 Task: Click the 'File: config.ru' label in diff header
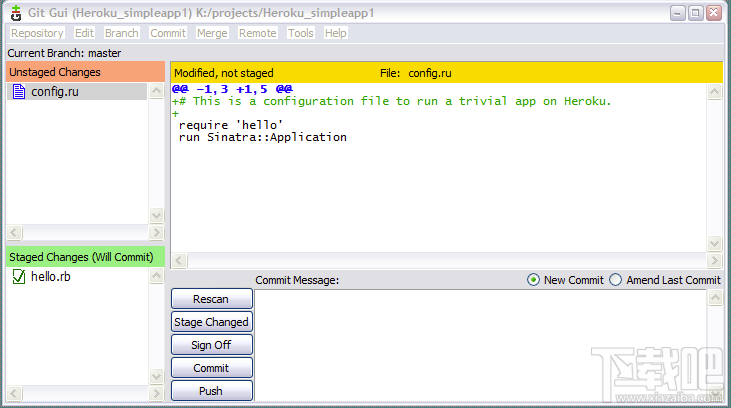(x=415, y=73)
